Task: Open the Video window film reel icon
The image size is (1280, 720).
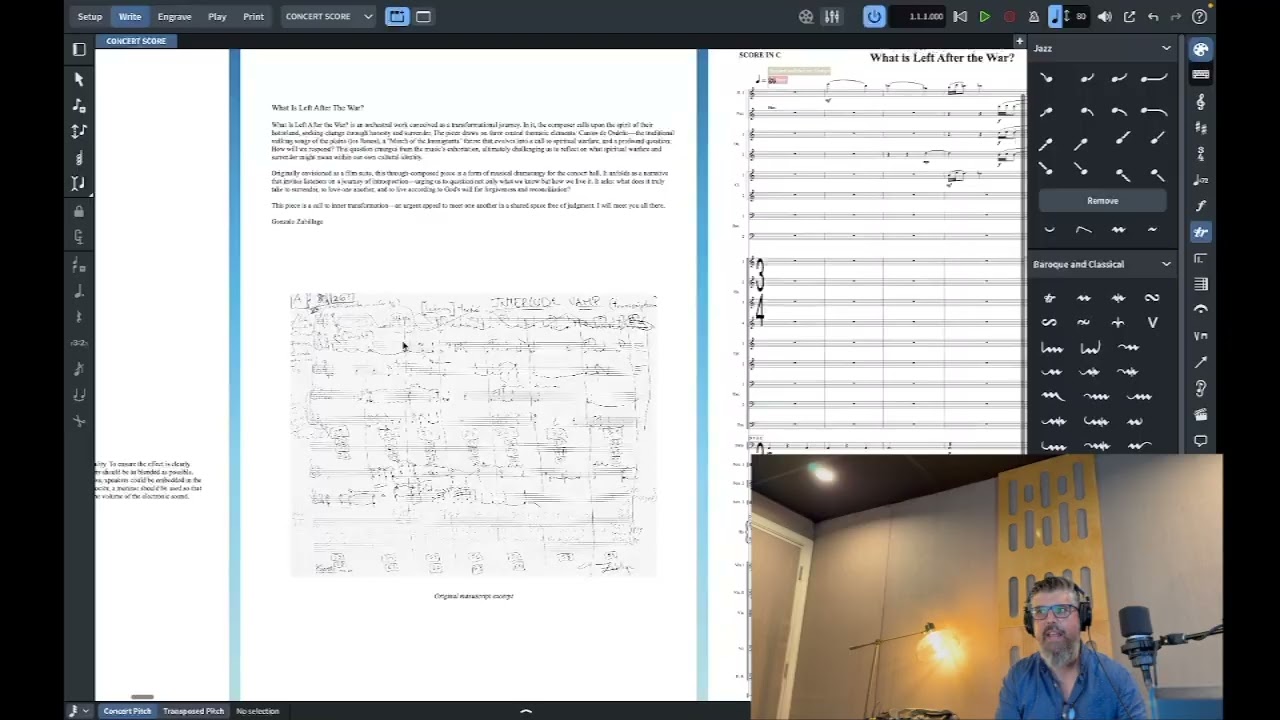Action: tap(806, 16)
